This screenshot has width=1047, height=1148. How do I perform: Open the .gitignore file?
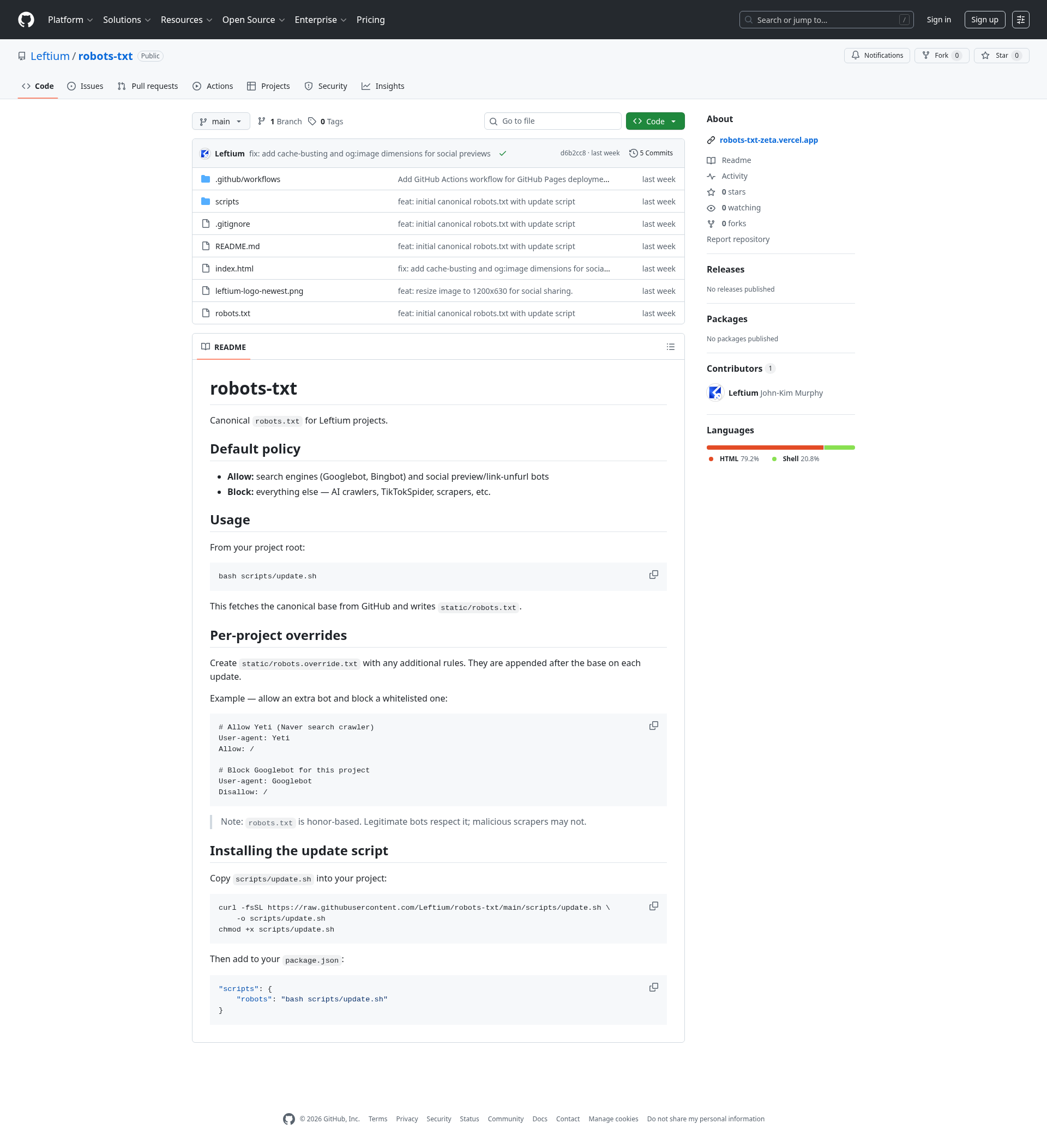(x=232, y=225)
